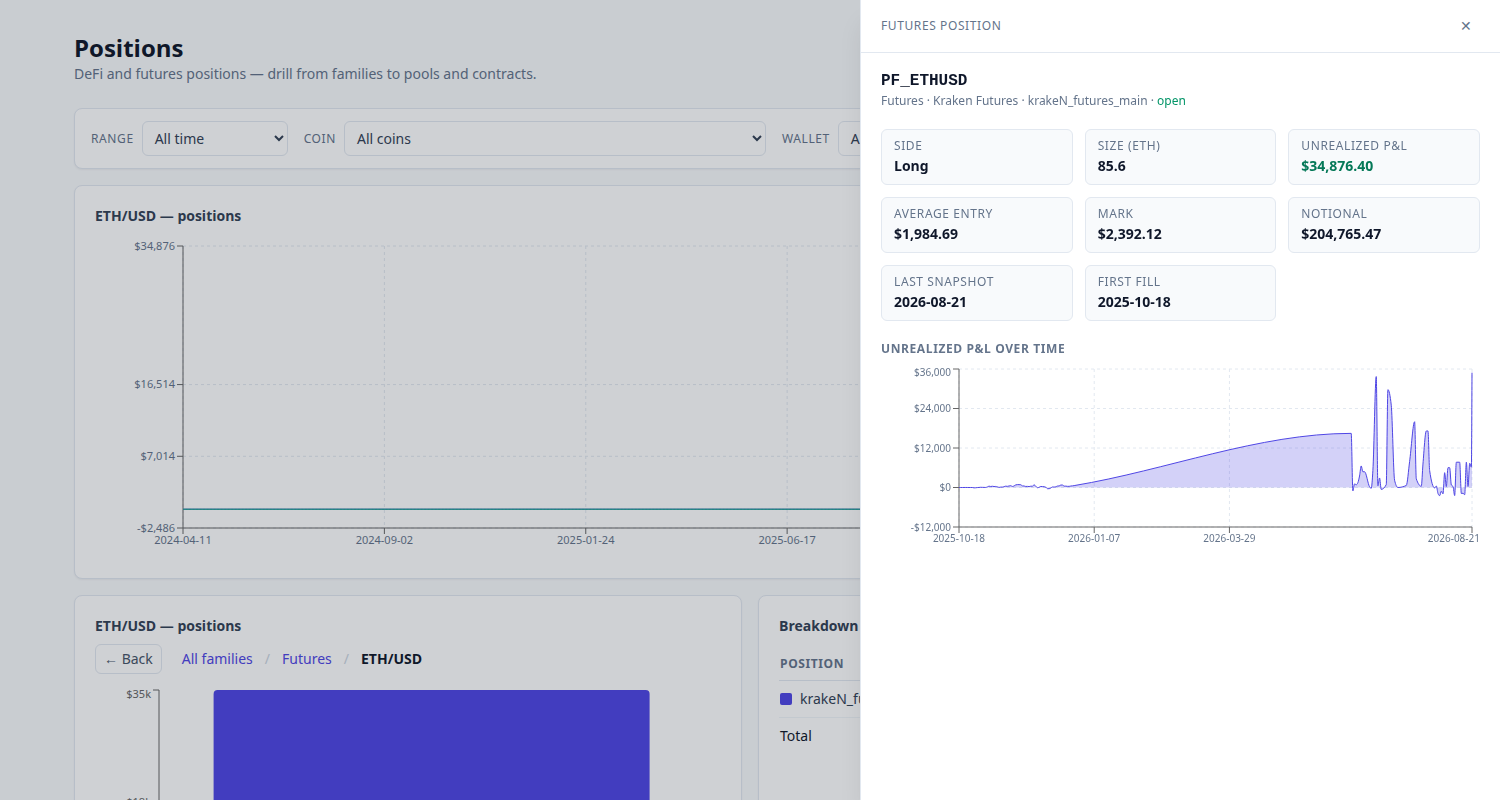Select the $24,000 P&L chart axis label
Image resolution: width=1500 pixels, height=800 pixels.
click(932, 408)
